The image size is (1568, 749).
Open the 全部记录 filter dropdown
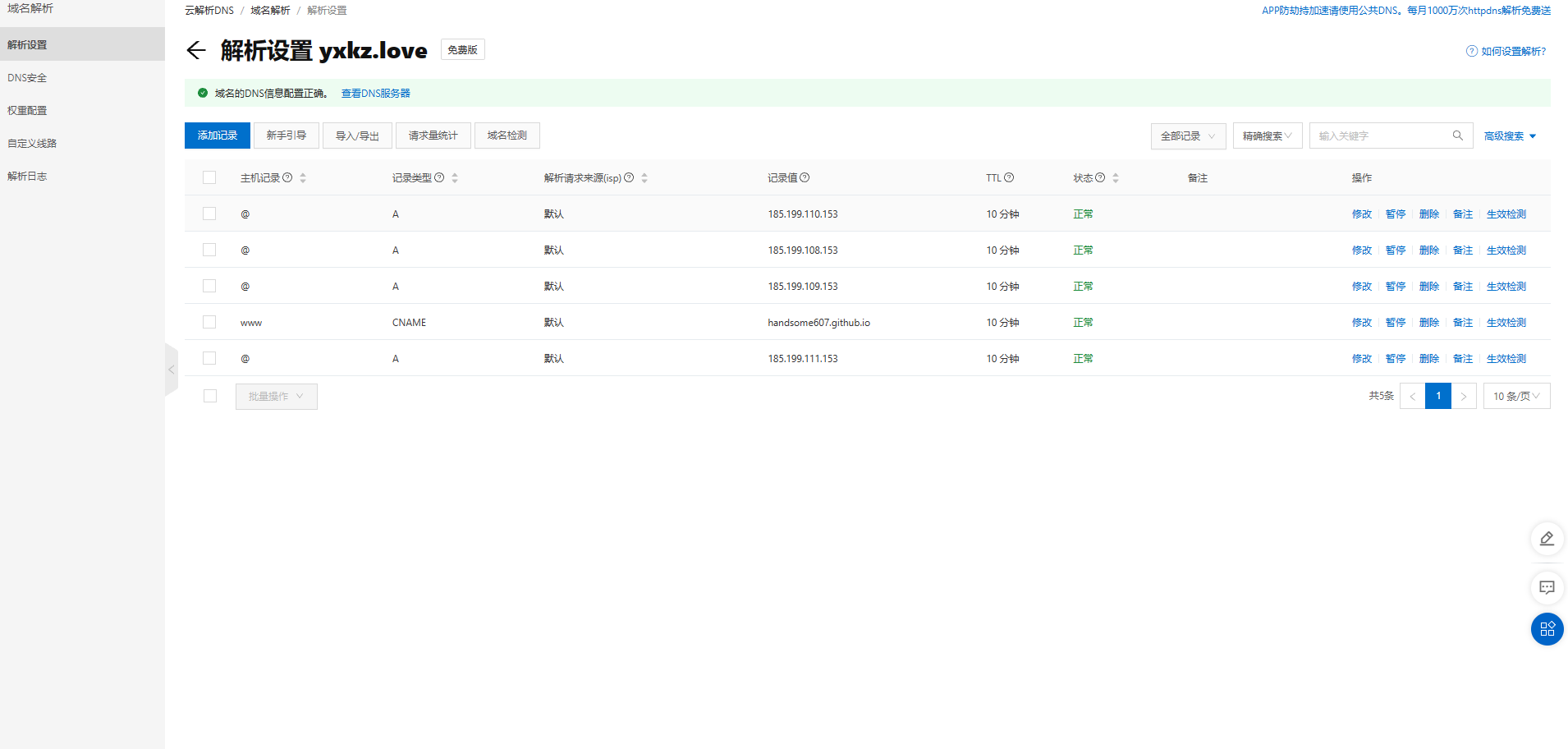pos(1188,136)
